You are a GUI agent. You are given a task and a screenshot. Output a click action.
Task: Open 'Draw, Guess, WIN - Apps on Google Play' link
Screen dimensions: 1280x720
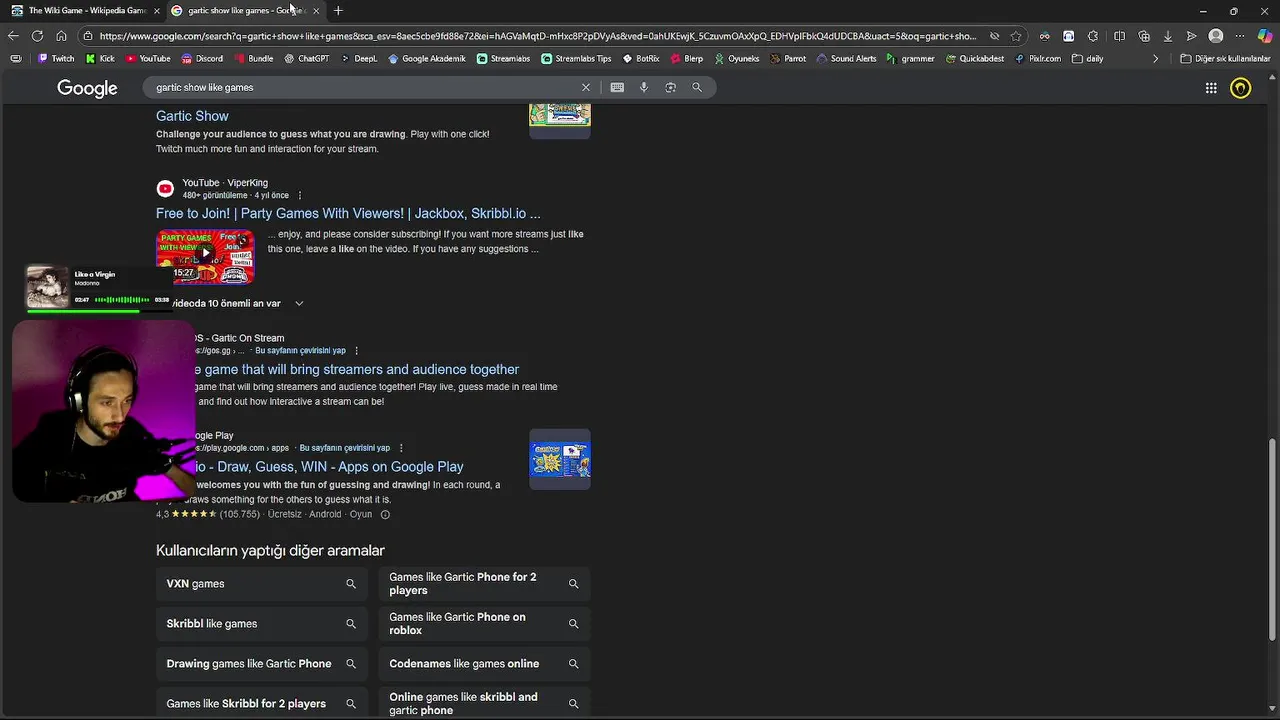click(328, 467)
